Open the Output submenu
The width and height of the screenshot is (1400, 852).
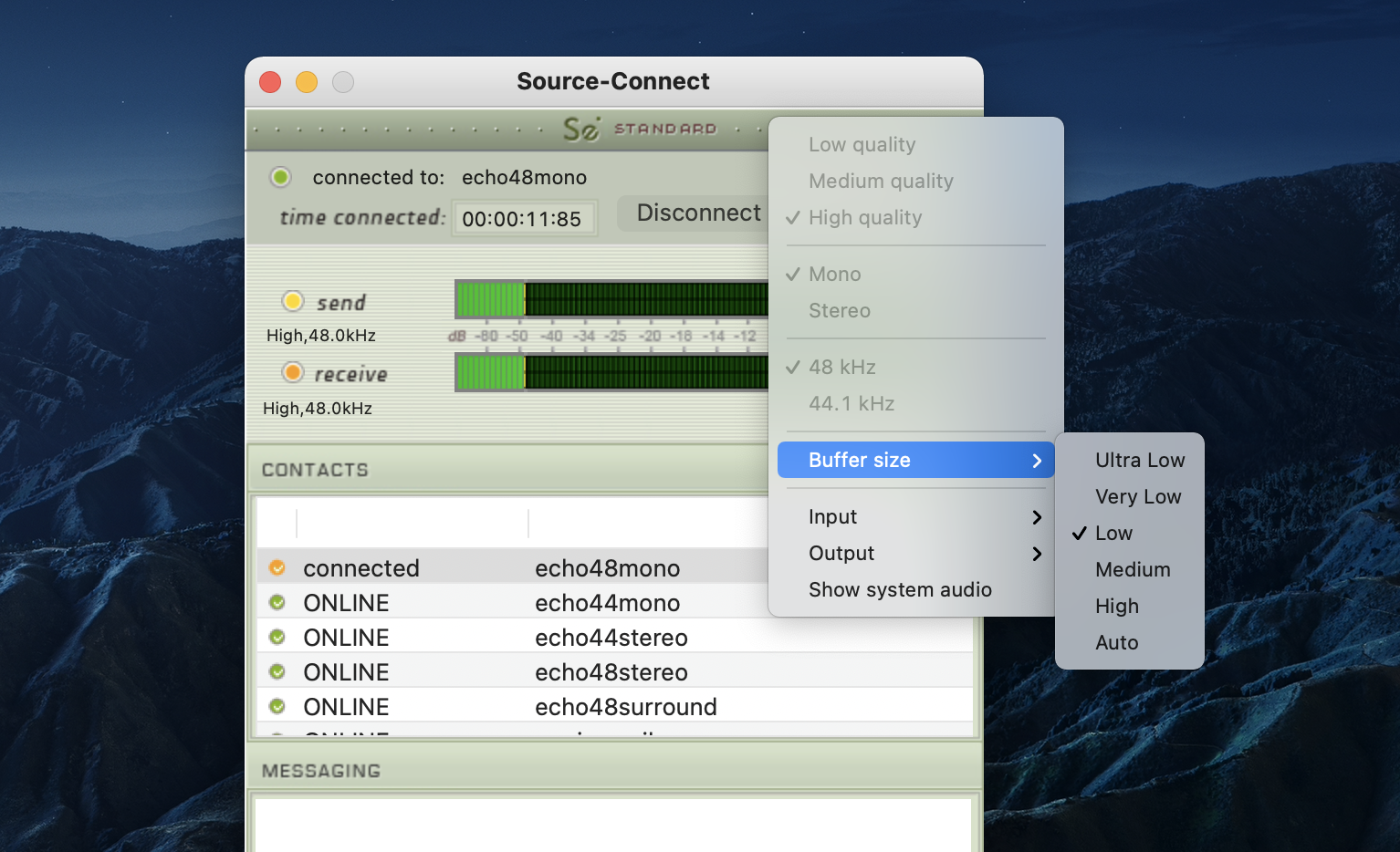coord(915,553)
